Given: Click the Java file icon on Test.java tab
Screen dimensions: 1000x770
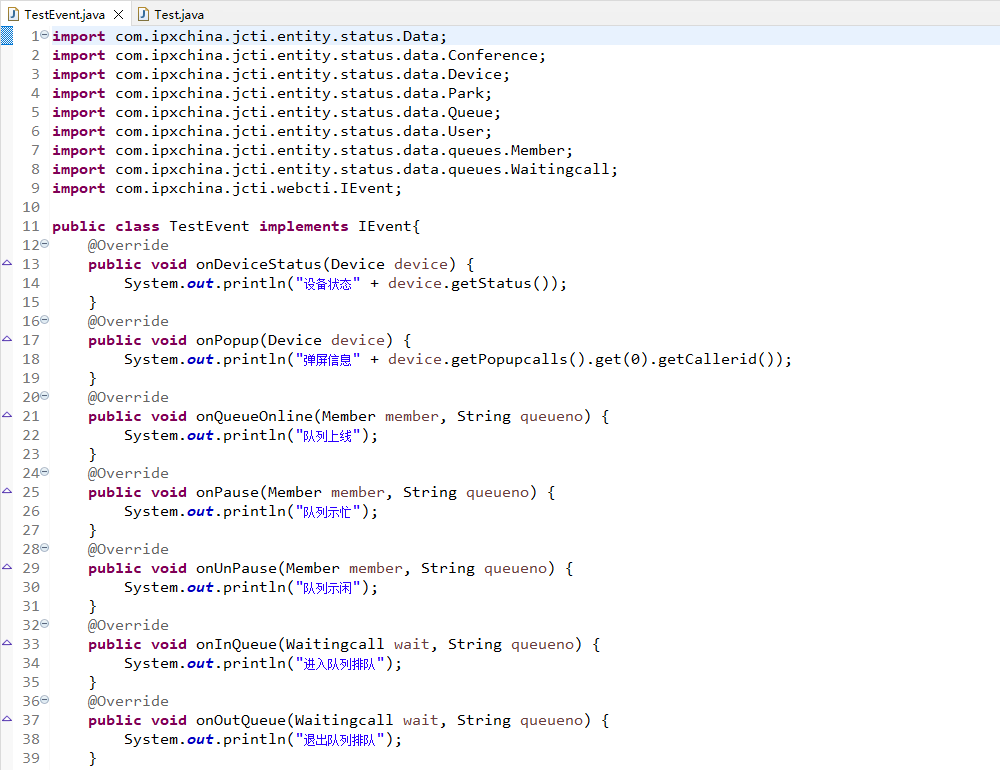Looking at the screenshot, I should [144, 14].
